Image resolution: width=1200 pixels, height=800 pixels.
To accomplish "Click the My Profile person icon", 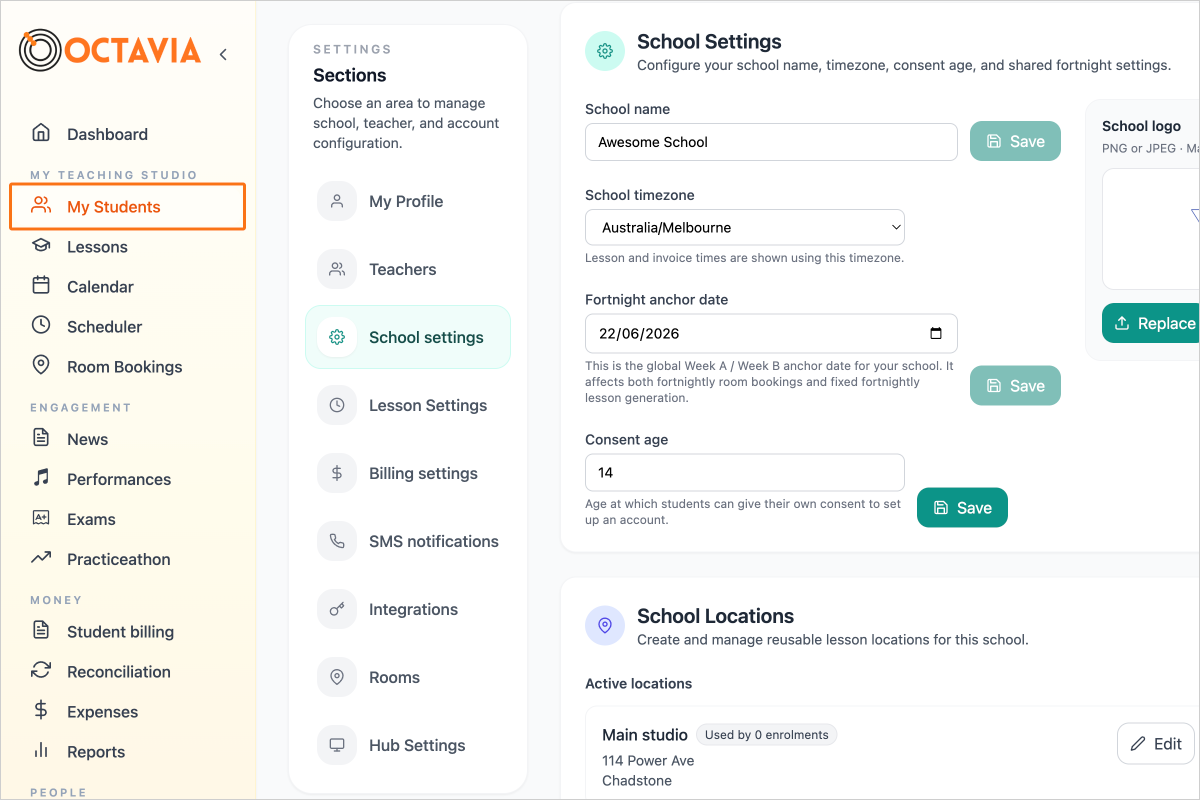I will click(337, 201).
